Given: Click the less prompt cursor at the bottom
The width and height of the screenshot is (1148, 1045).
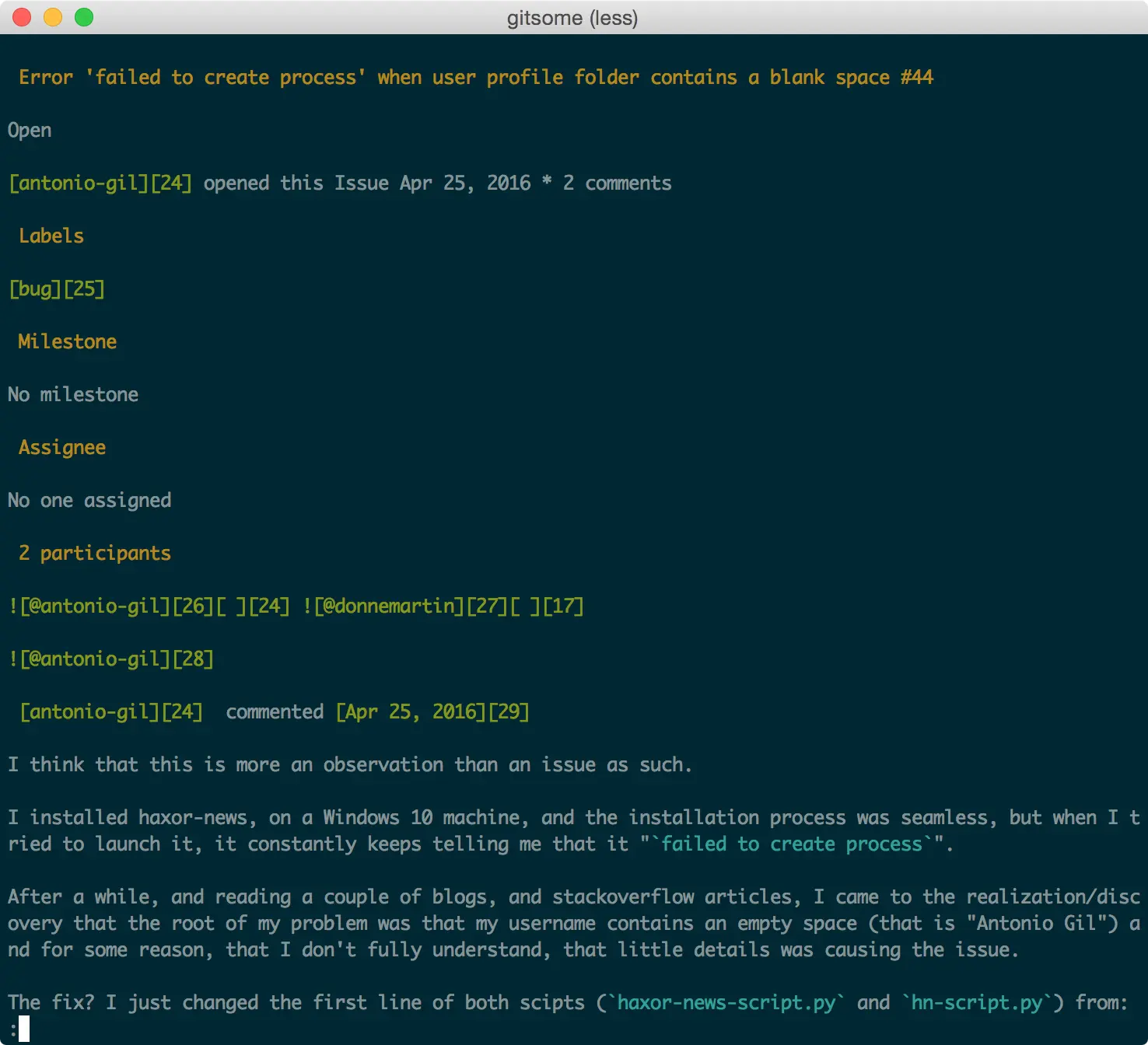Looking at the screenshot, I should click(24, 1029).
